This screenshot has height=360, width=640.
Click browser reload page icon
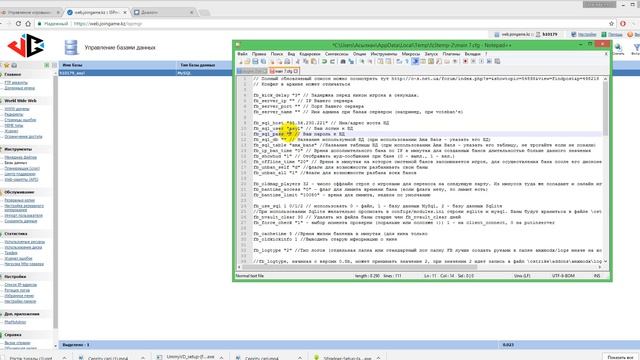18,24
